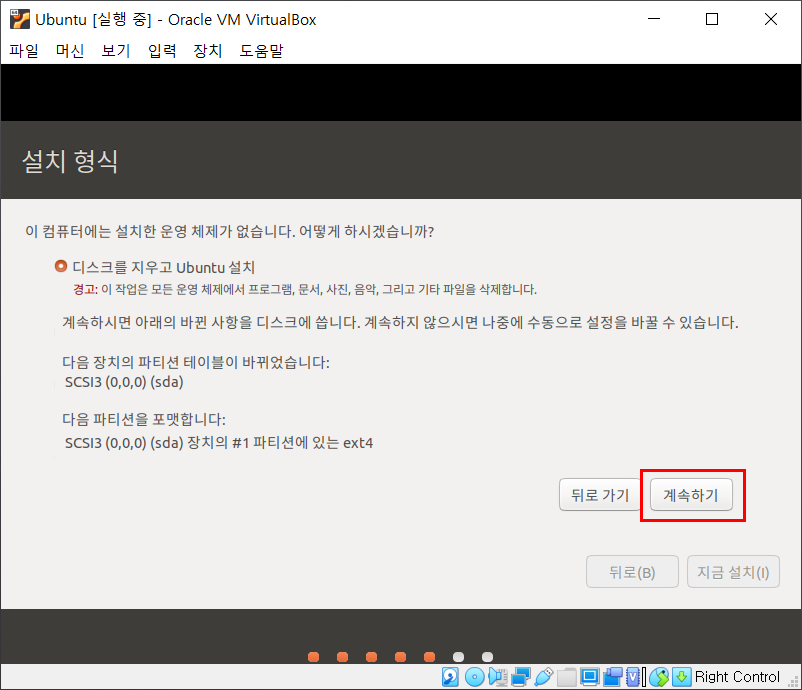The image size is (802, 690).
Task: Click the 지금 설치(I) button
Action: point(733,572)
